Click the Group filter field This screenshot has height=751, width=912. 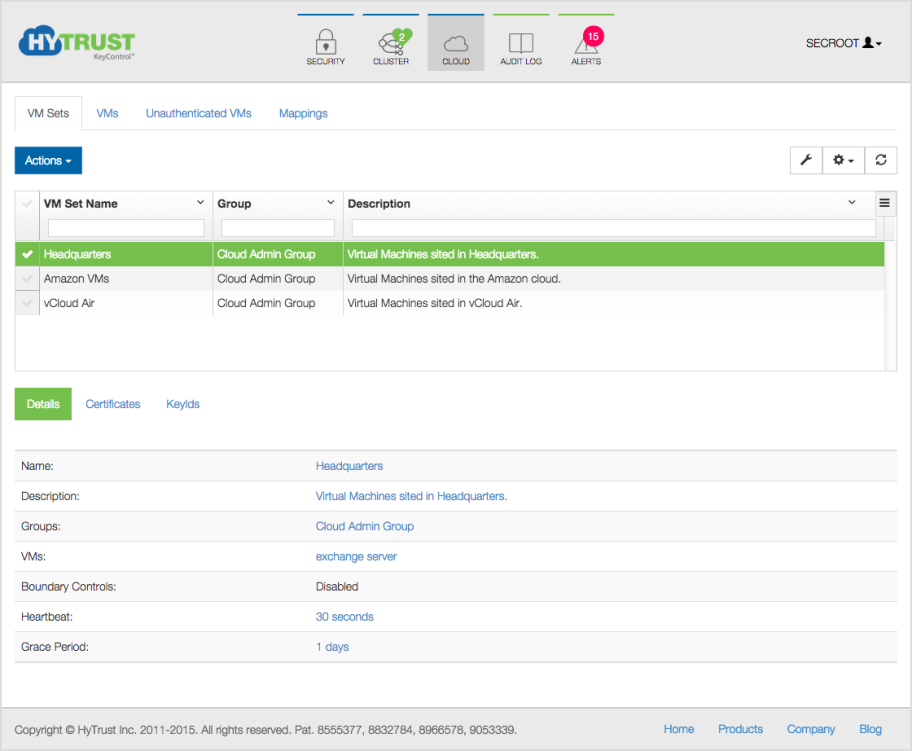click(278, 227)
